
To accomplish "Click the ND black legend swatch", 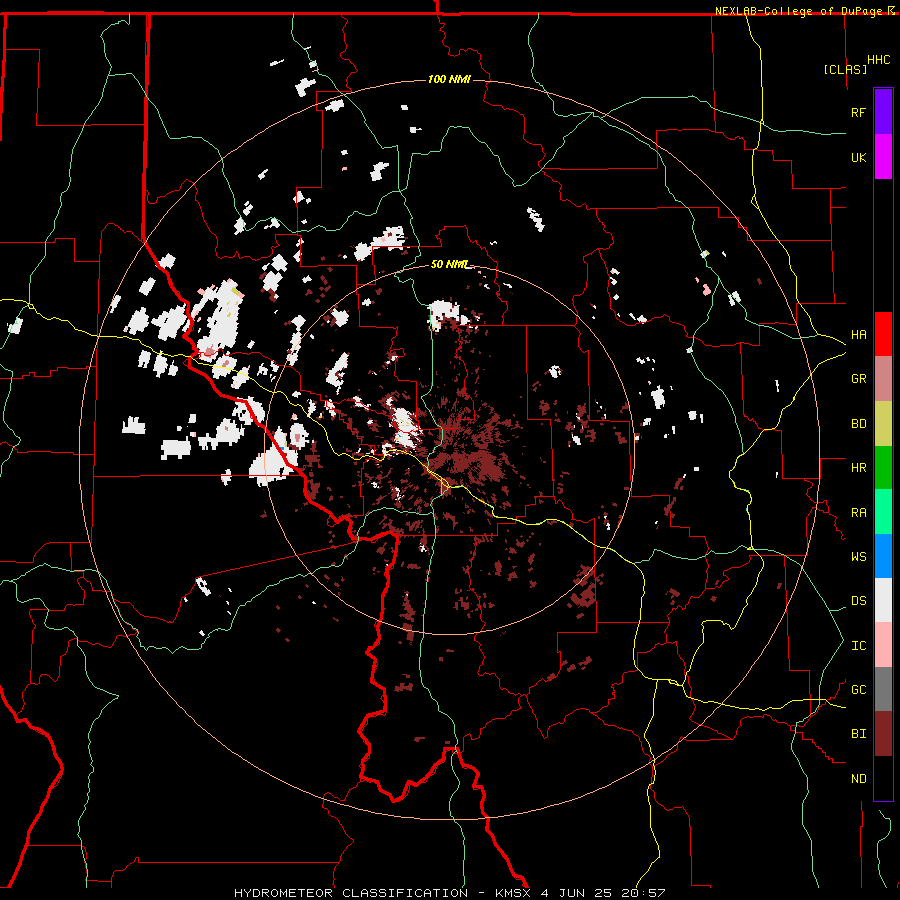I will point(883,778).
